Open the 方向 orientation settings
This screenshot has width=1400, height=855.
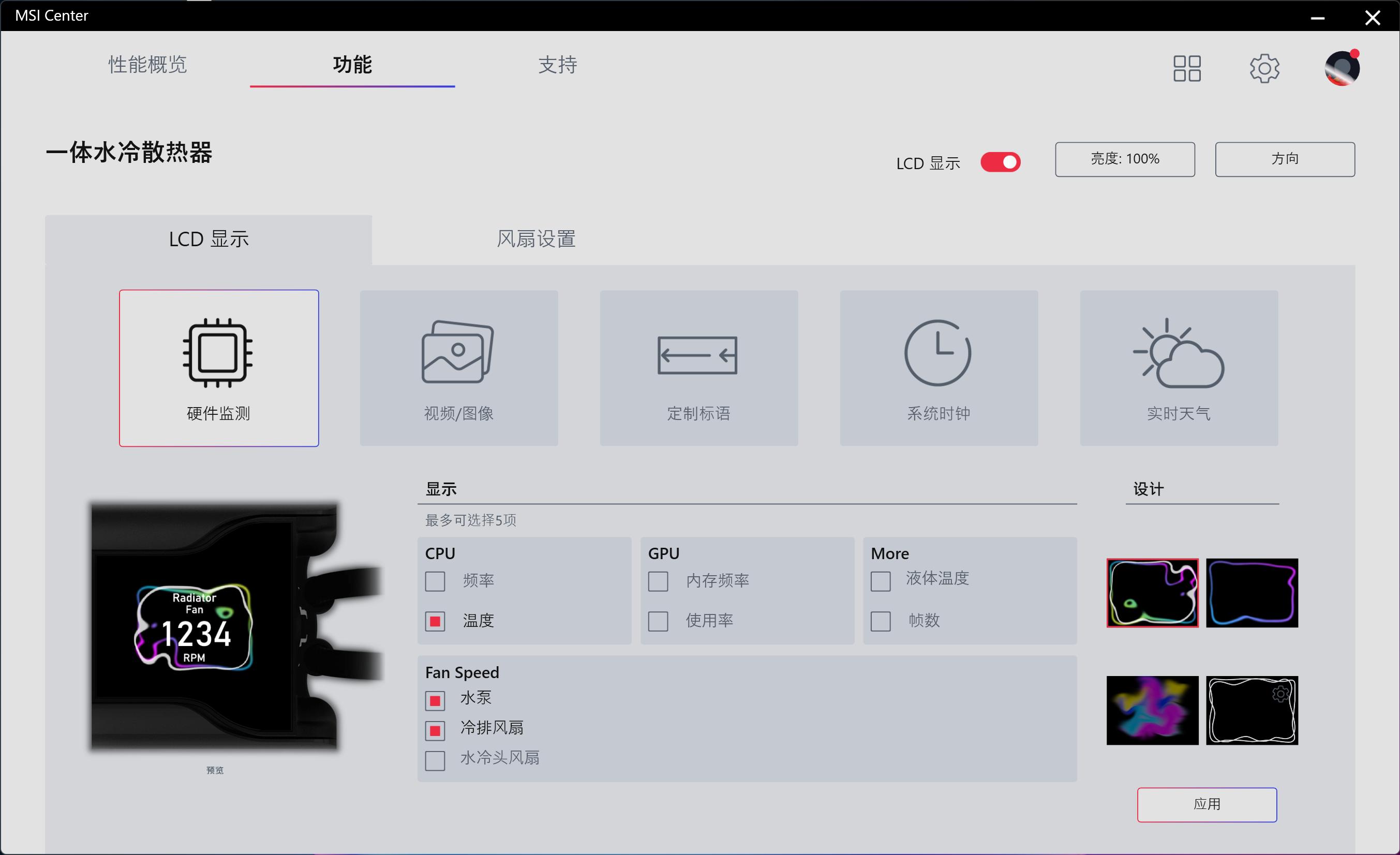point(1285,159)
